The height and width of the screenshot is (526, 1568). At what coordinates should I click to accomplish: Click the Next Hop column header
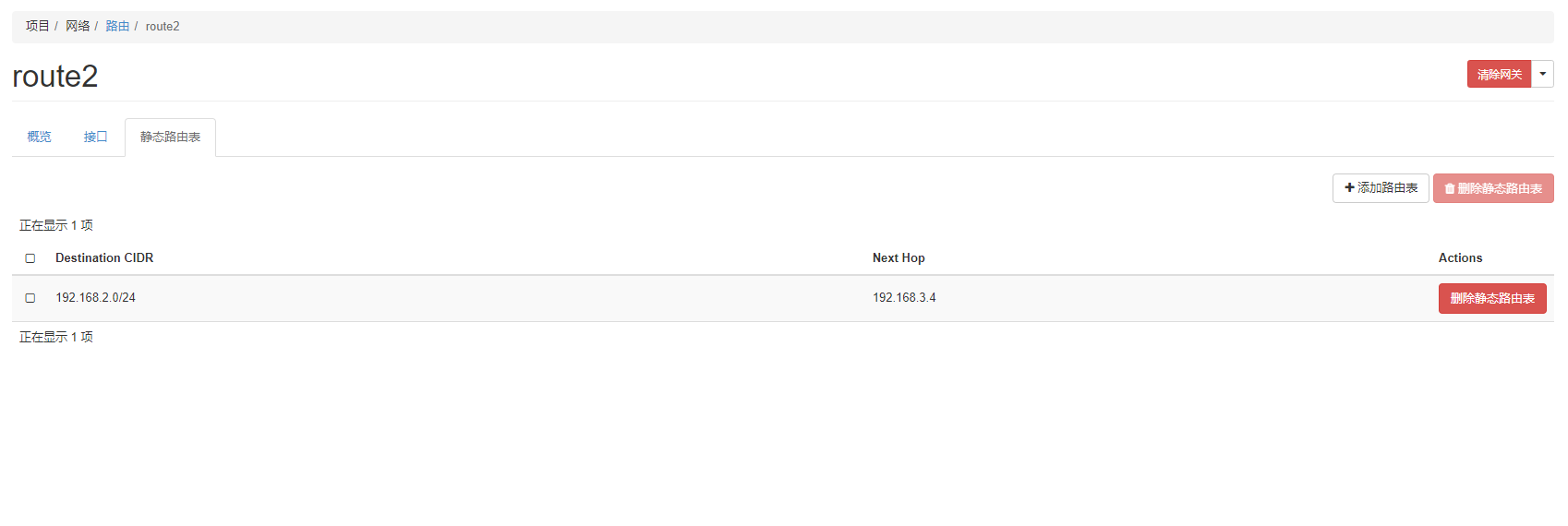click(899, 258)
